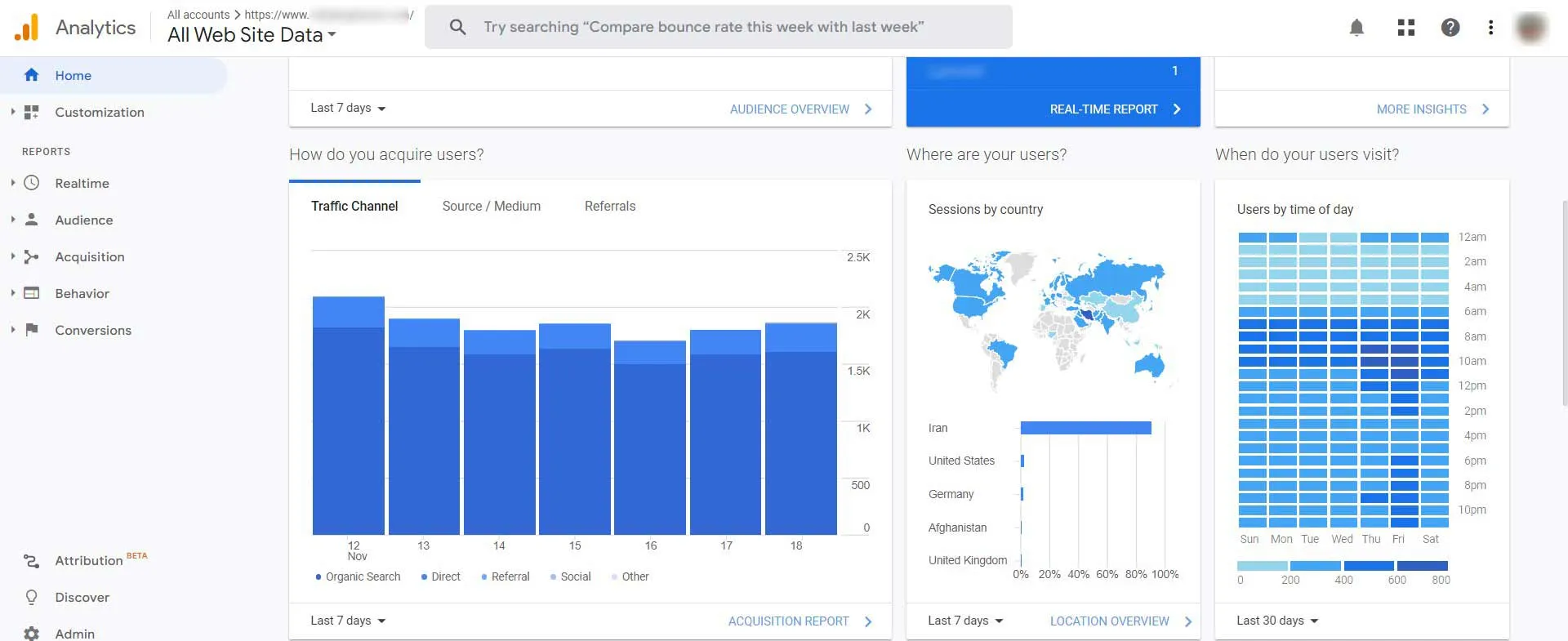
Task: Switch to the Referrals tab
Action: [610, 206]
